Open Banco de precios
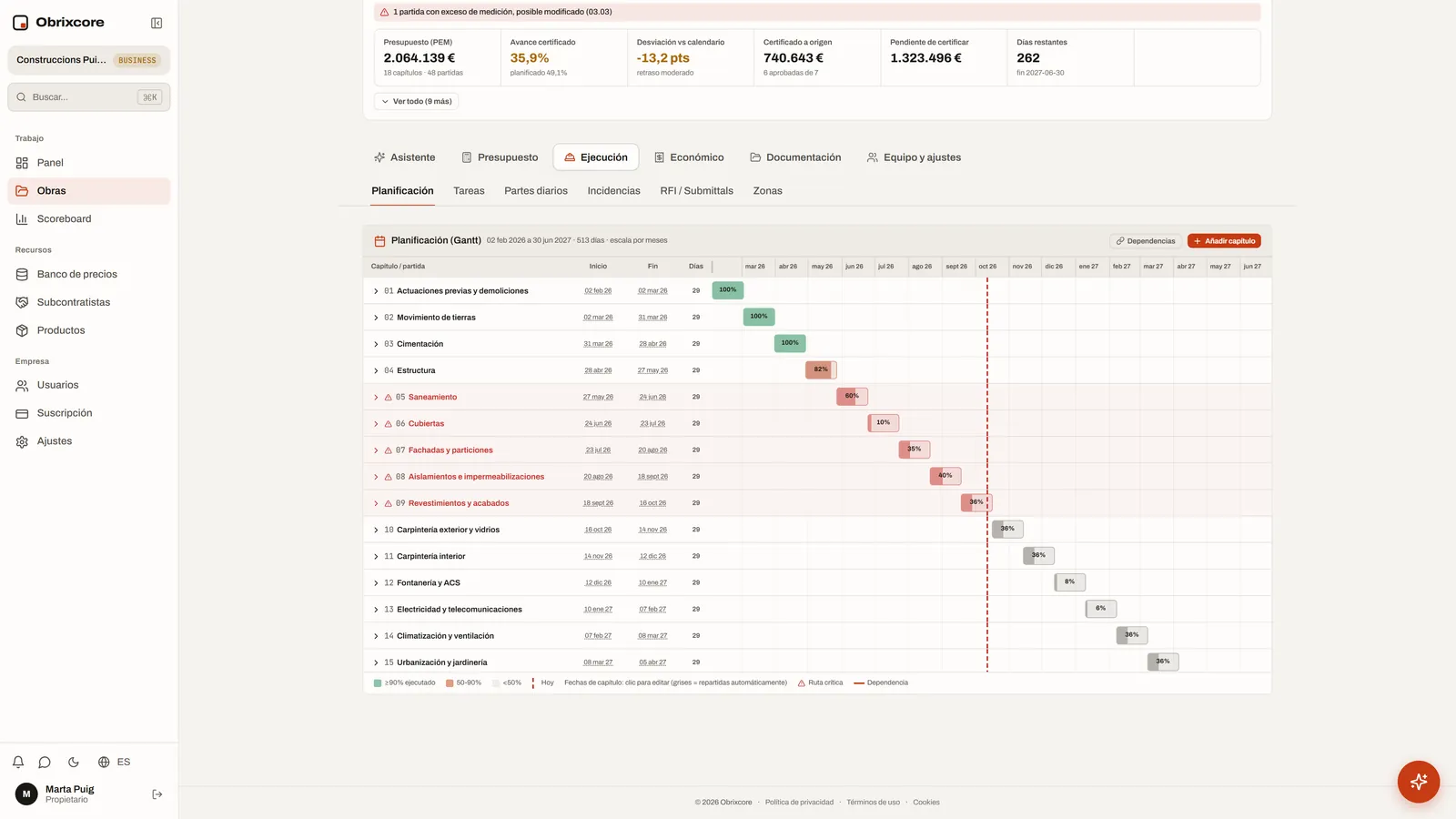 tap(88, 274)
